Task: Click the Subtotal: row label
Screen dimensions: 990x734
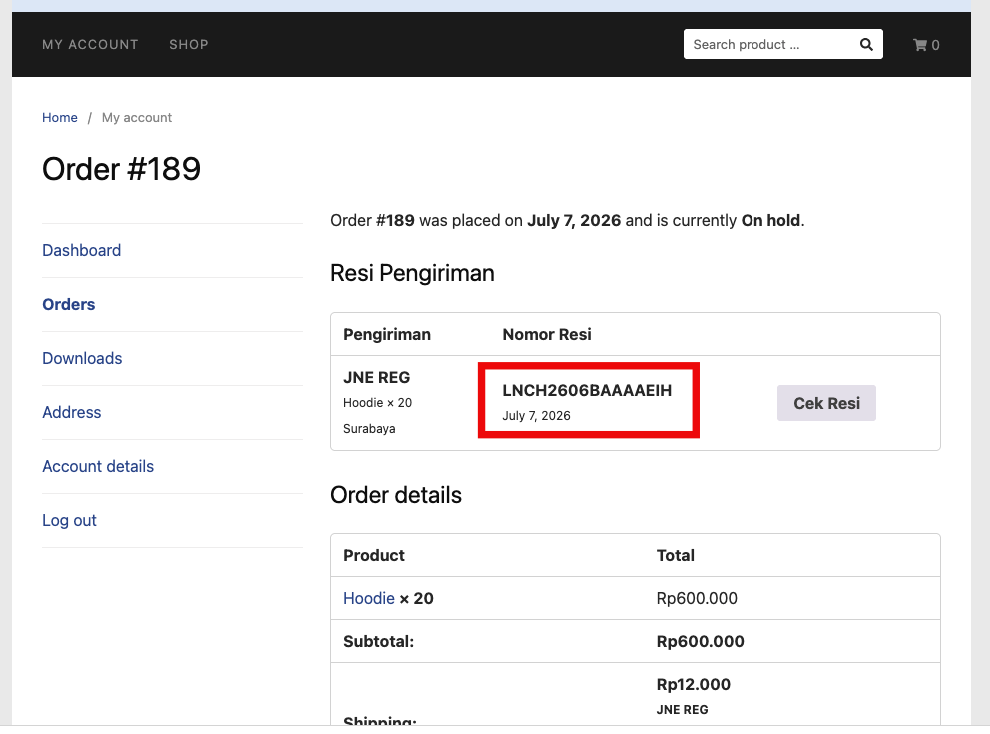Action: coord(378,641)
